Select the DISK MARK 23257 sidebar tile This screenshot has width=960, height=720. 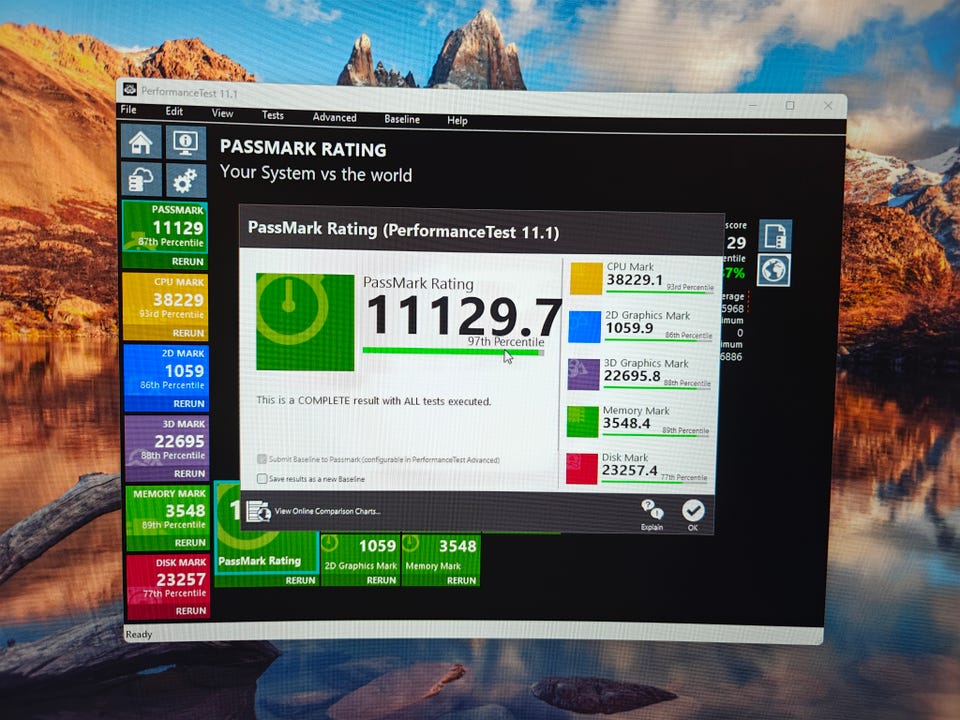[168, 579]
